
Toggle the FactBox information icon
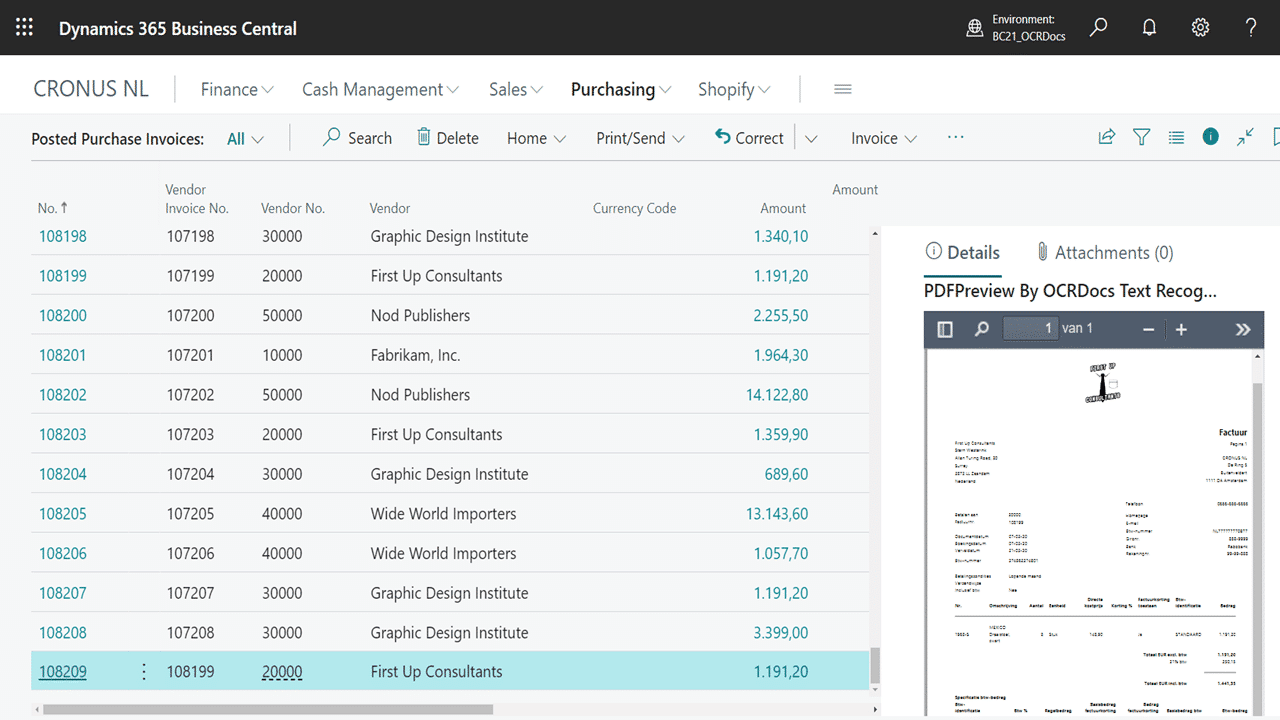(1210, 137)
